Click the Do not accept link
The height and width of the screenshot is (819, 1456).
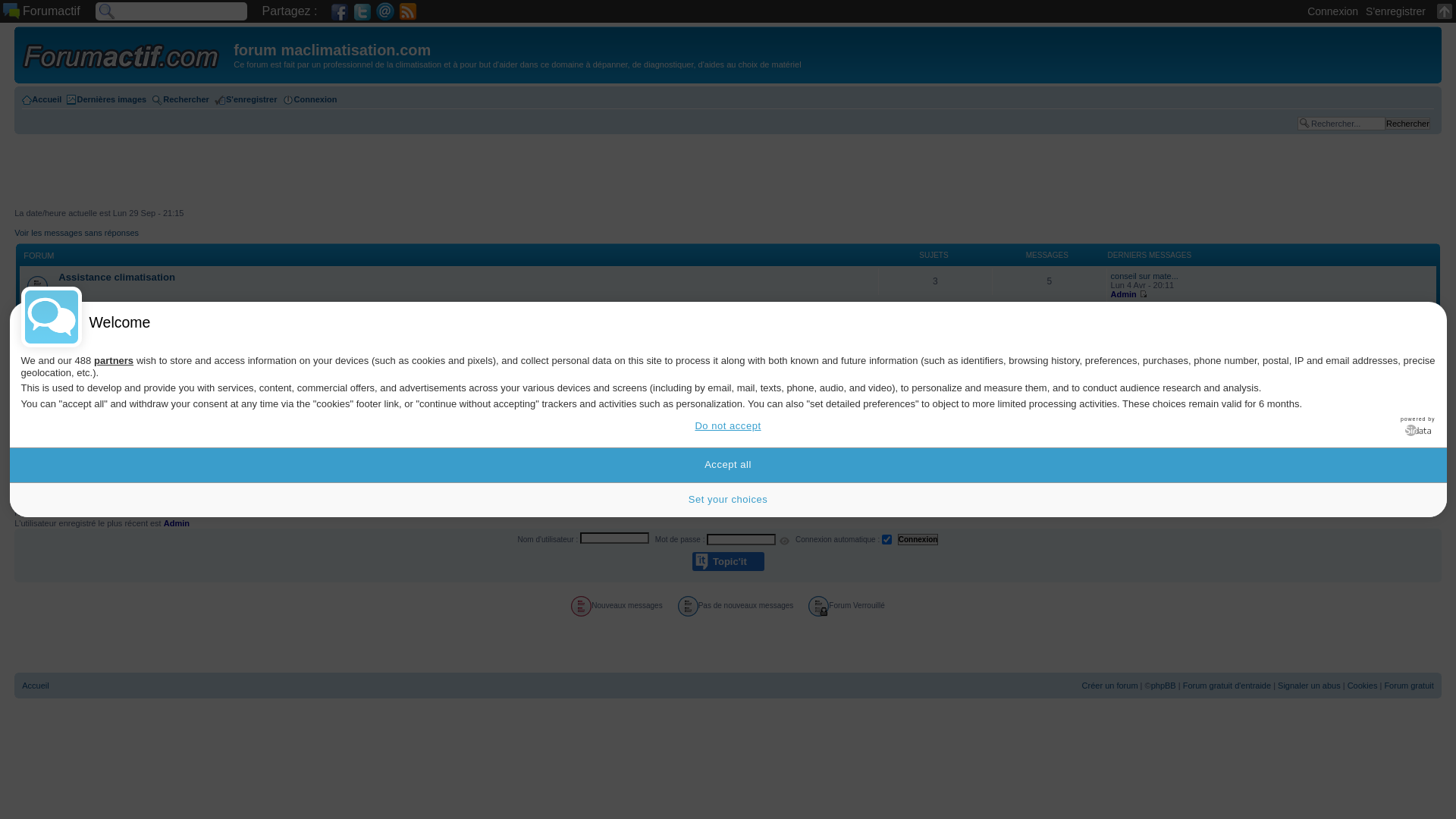(x=727, y=426)
